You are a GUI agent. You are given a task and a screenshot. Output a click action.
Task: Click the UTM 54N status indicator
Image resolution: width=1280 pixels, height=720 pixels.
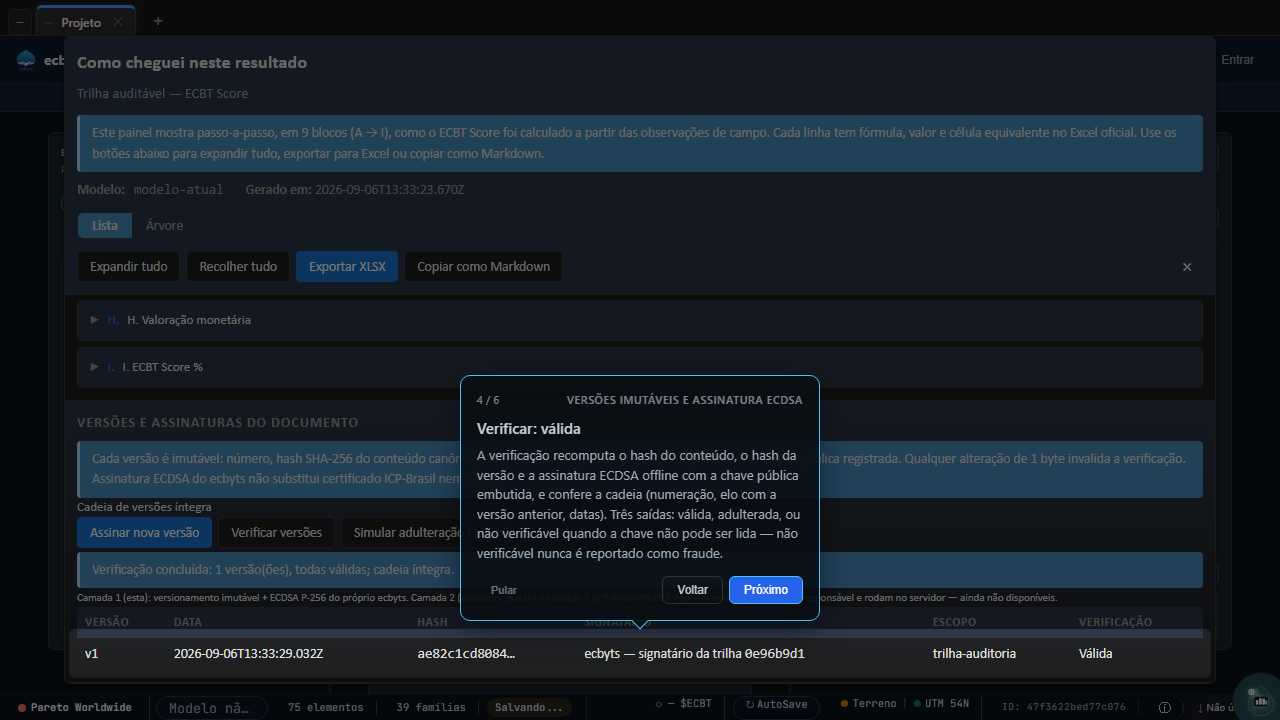click(941, 704)
